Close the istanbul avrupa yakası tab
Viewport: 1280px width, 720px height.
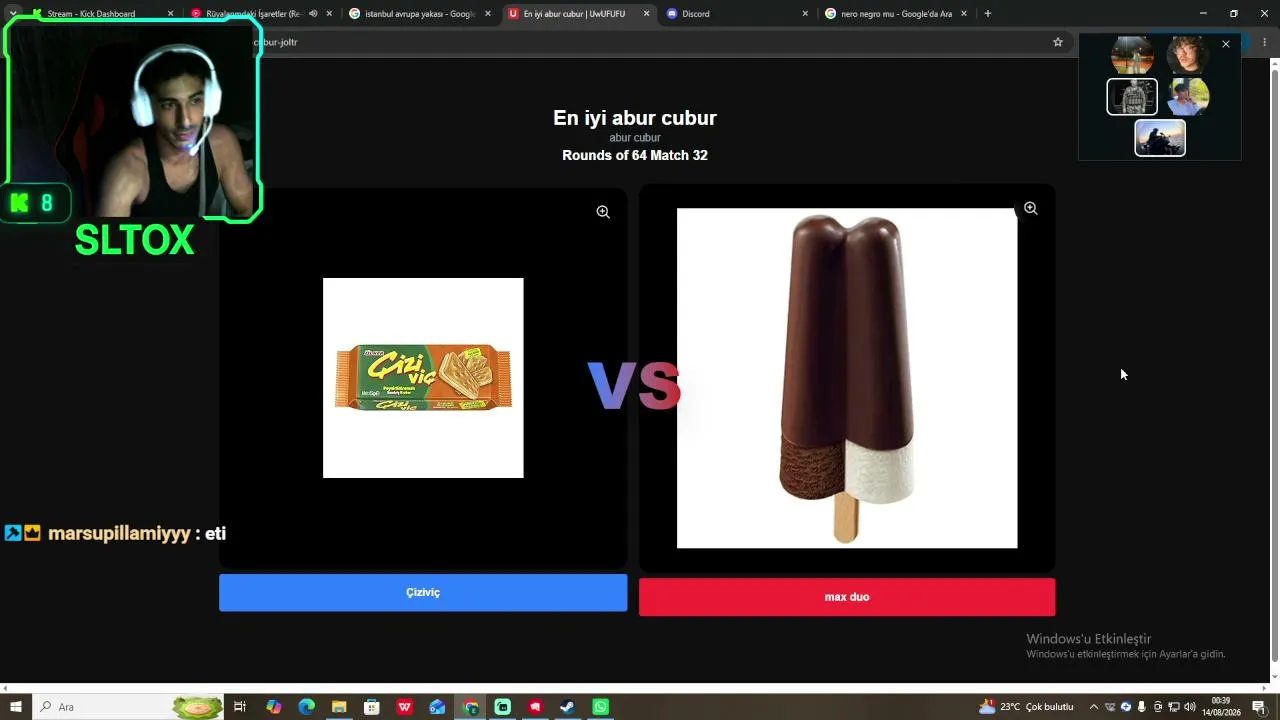[x=488, y=14]
